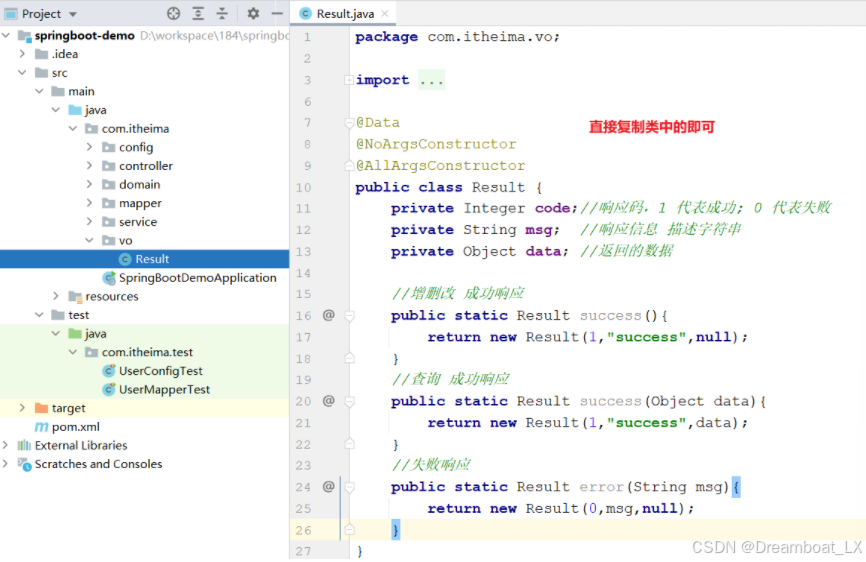Open Project panel settings gear
The image size is (866, 562).
coord(253,13)
